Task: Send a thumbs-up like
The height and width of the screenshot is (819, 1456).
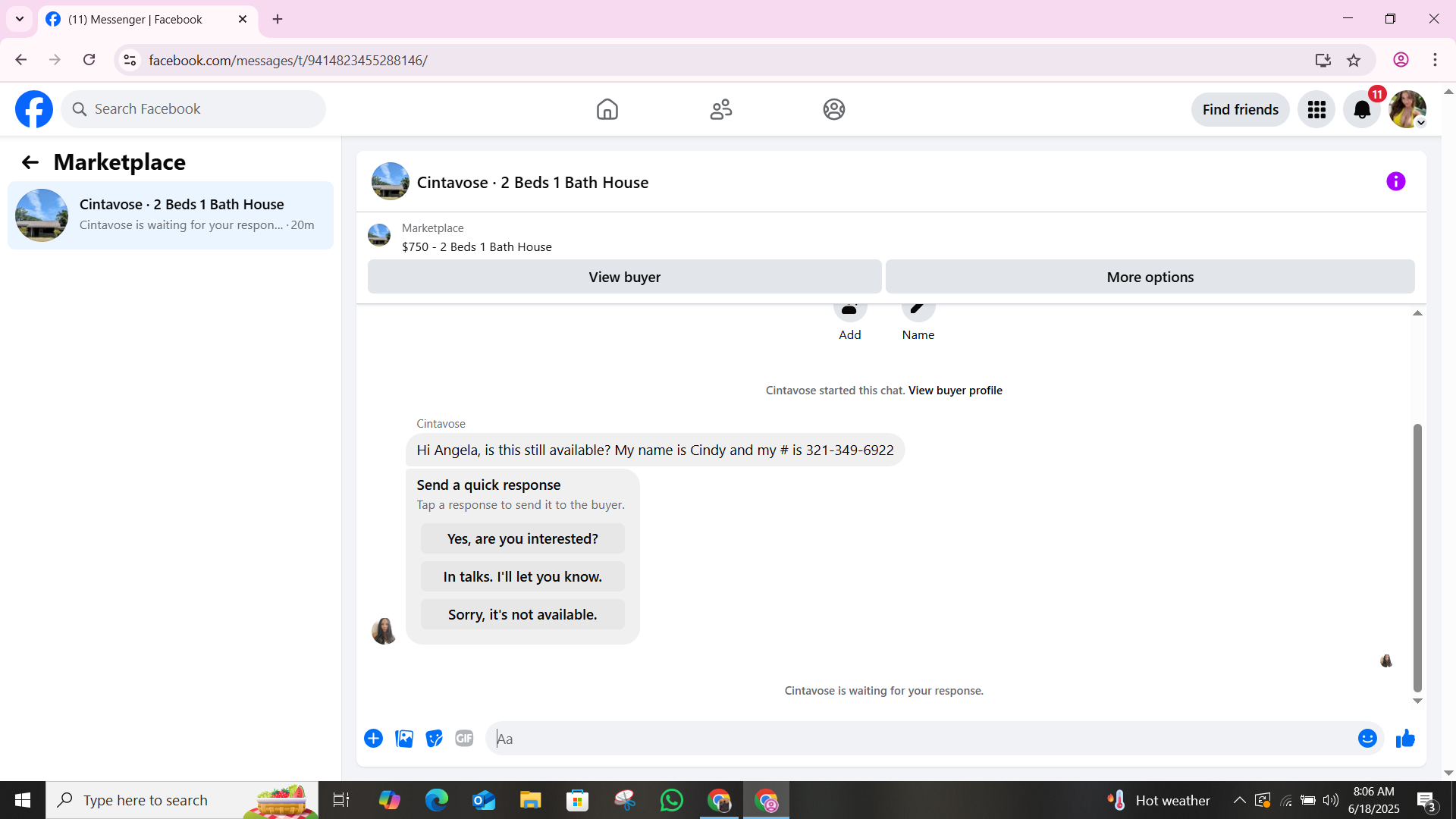Action: (1405, 739)
